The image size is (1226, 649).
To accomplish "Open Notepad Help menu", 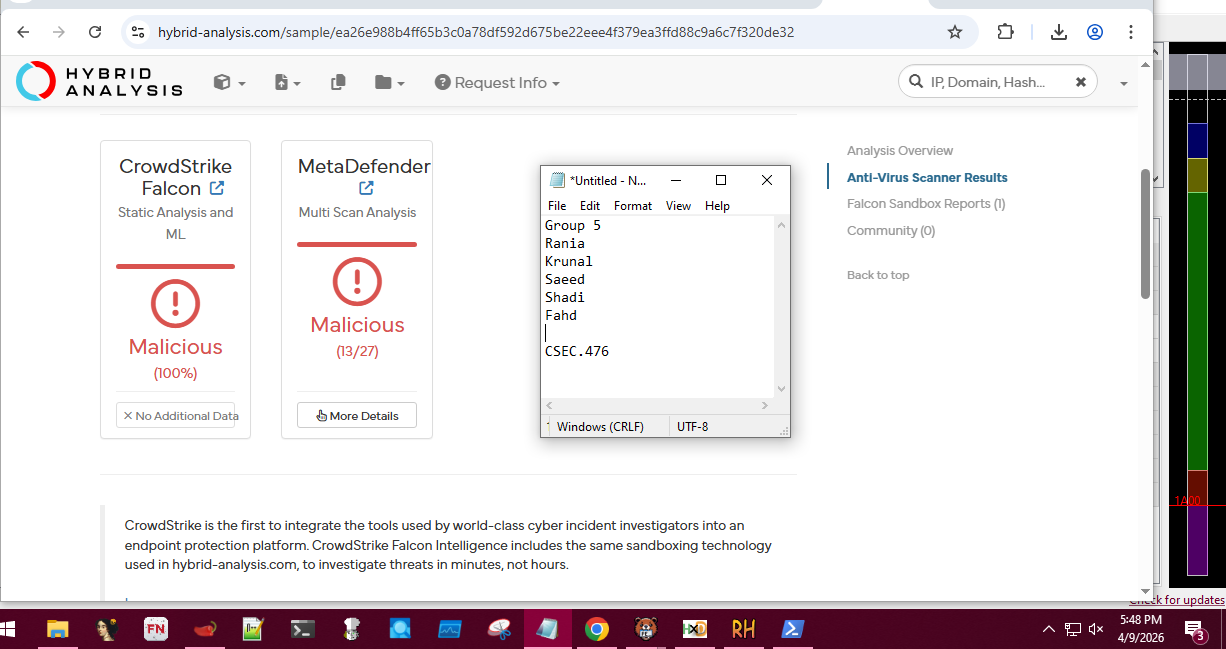I will [x=717, y=205].
